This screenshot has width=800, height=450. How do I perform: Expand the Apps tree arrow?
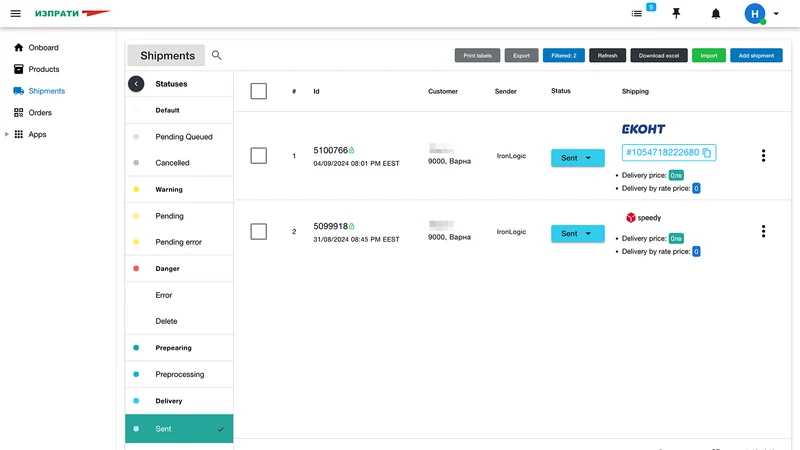click(x=6, y=134)
